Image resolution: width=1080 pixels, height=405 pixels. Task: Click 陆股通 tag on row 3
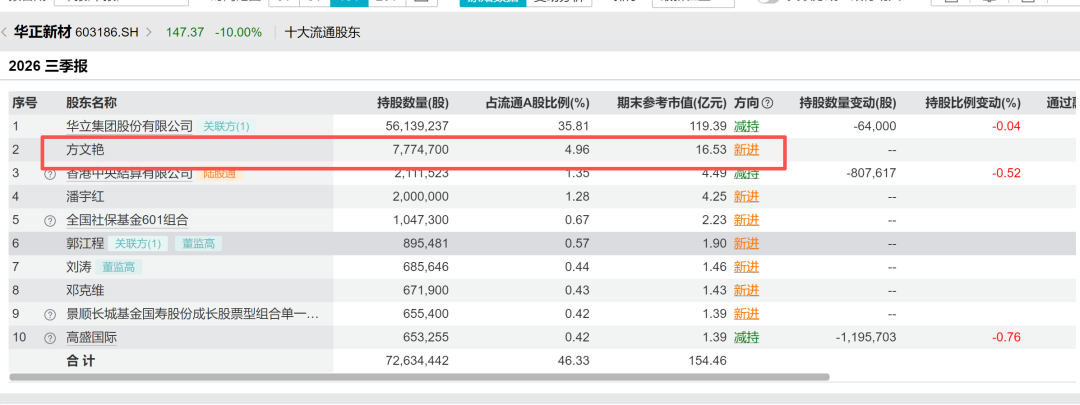(220, 174)
